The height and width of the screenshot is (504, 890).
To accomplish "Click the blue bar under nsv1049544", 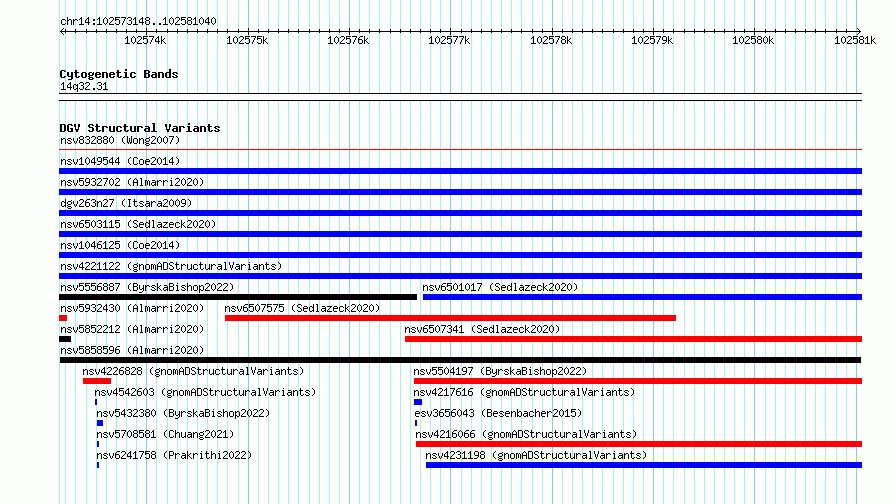I will click(x=460, y=171).
